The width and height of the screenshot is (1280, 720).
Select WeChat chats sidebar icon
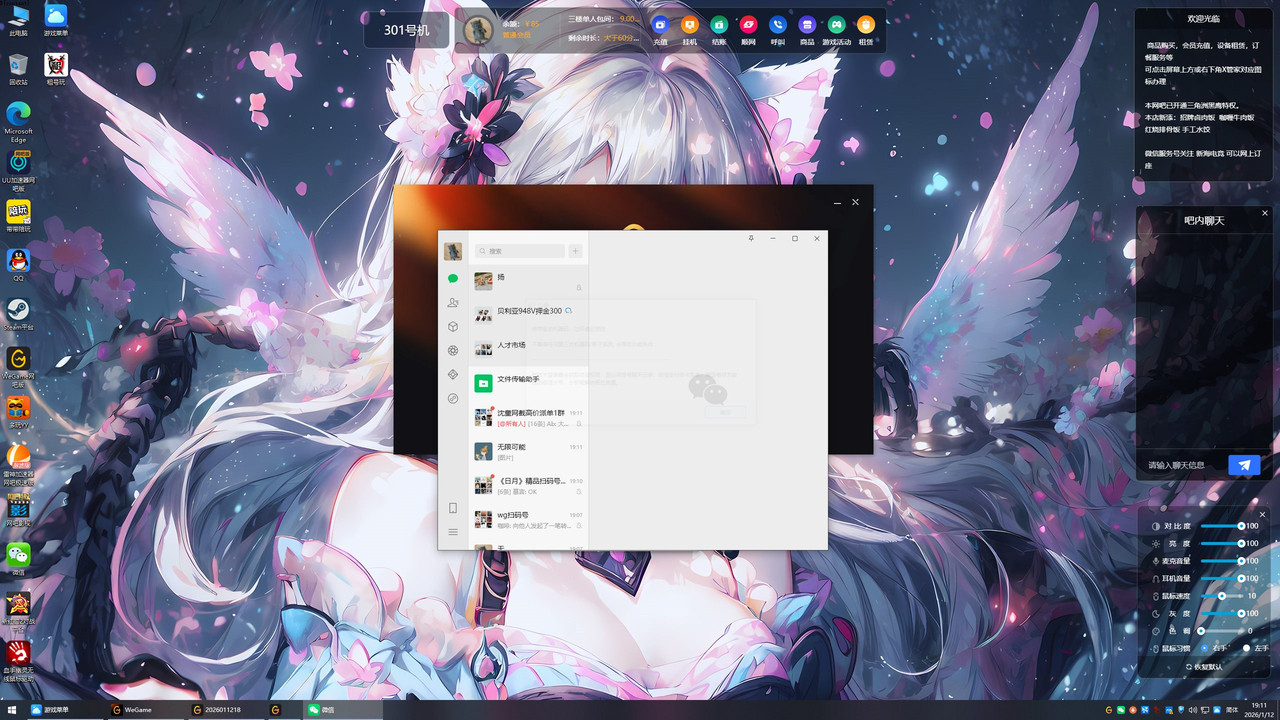pos(453,279)
